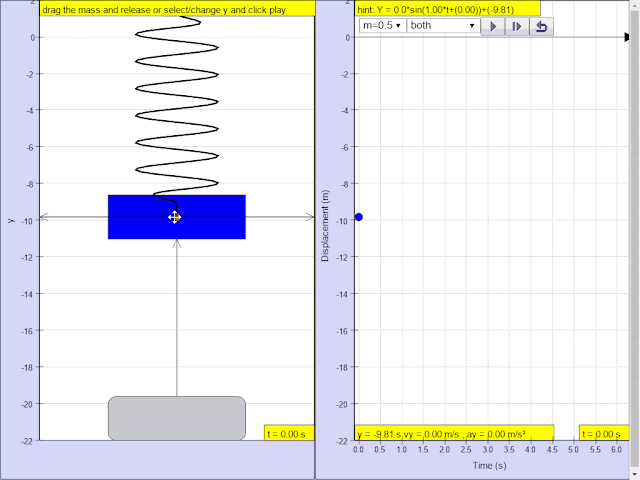The image size is (640, 480).
Task: Click the move-cursor handle on the mass
Action: tap(175, 217)
